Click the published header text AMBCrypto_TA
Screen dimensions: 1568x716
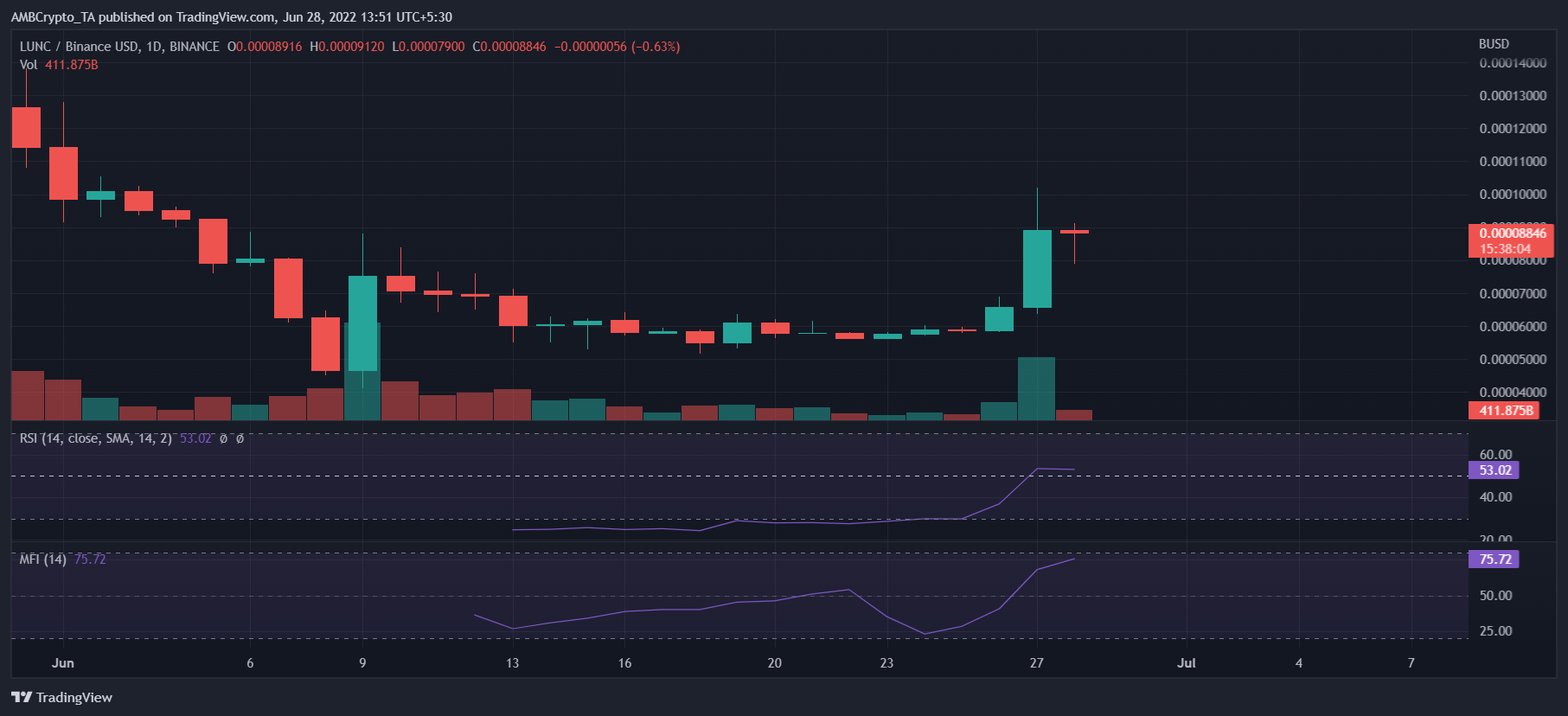53,17
